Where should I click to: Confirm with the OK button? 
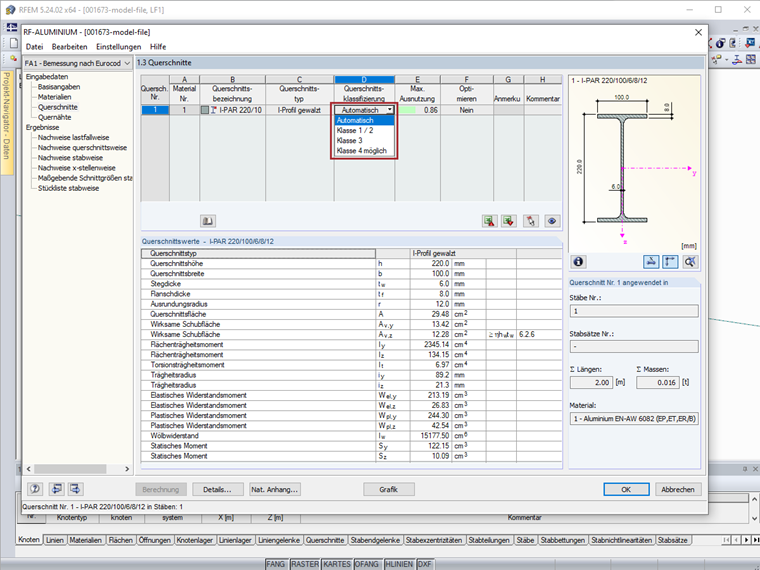[626, 489]
